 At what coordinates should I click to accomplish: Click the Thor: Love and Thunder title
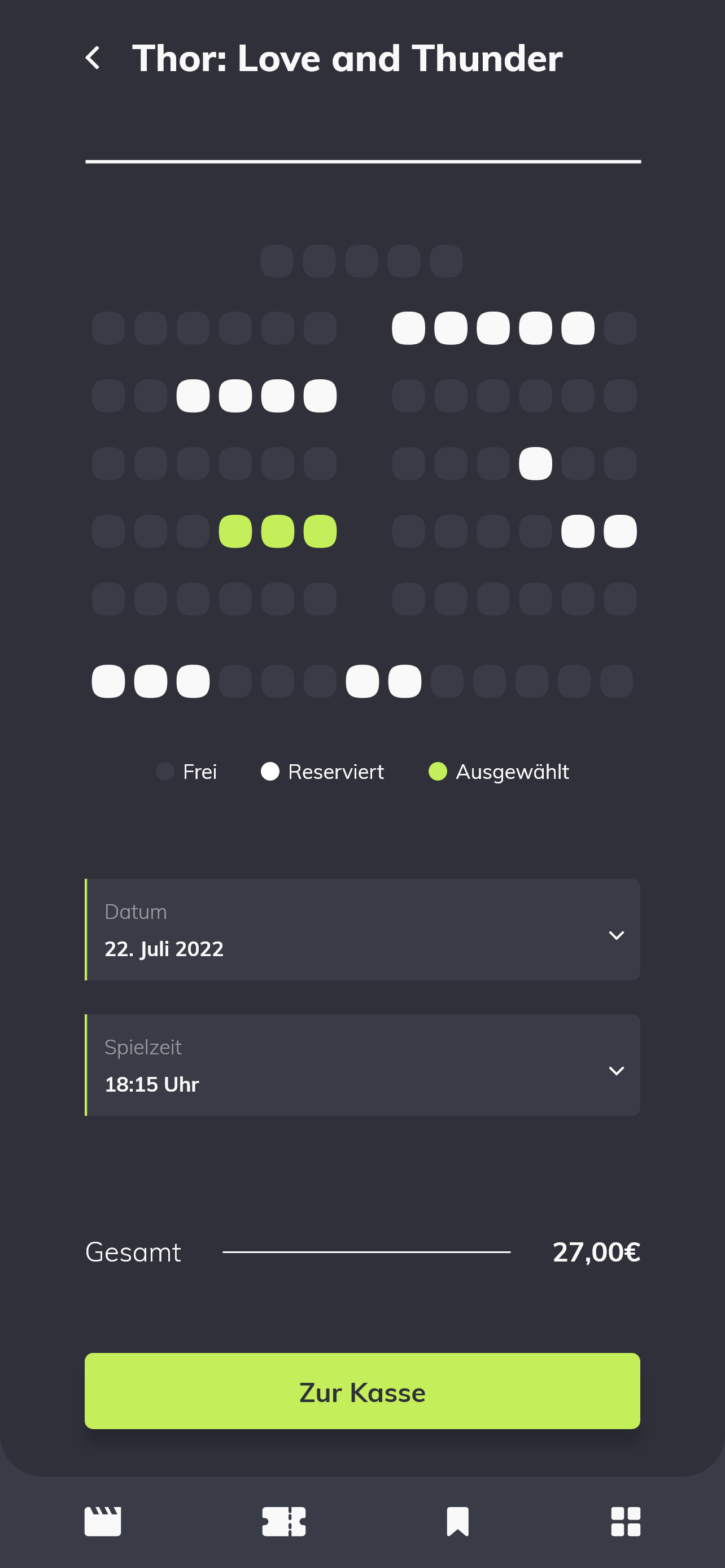coord(347,59)
